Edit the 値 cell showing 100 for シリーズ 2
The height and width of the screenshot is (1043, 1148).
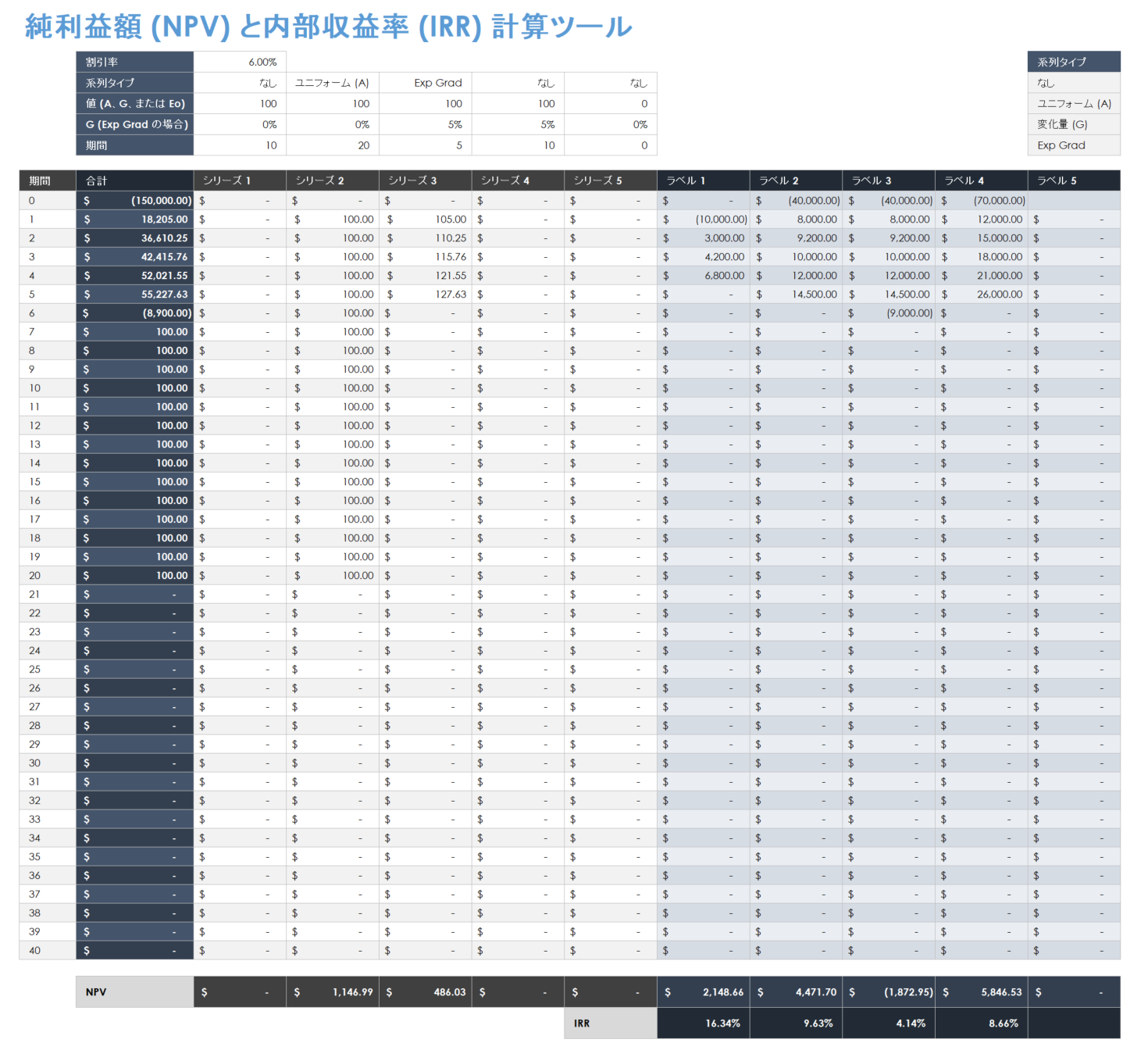point(332,103)
